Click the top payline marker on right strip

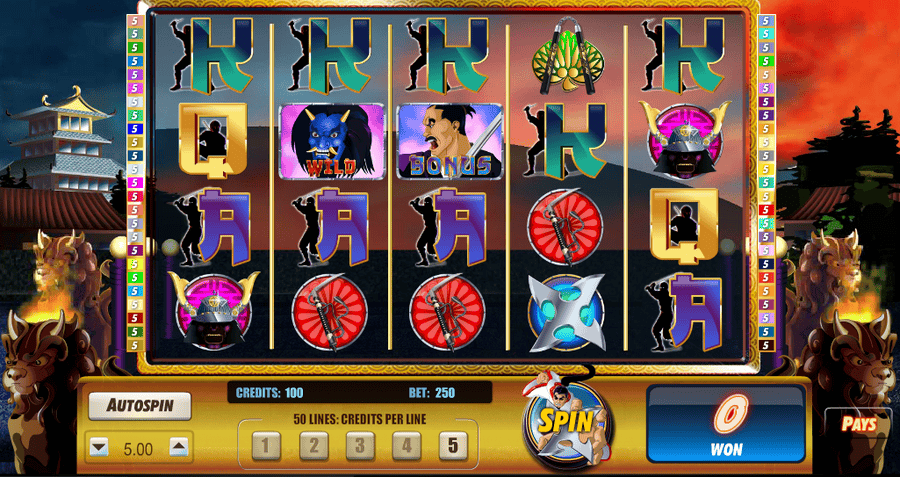[x=766, y=20]
